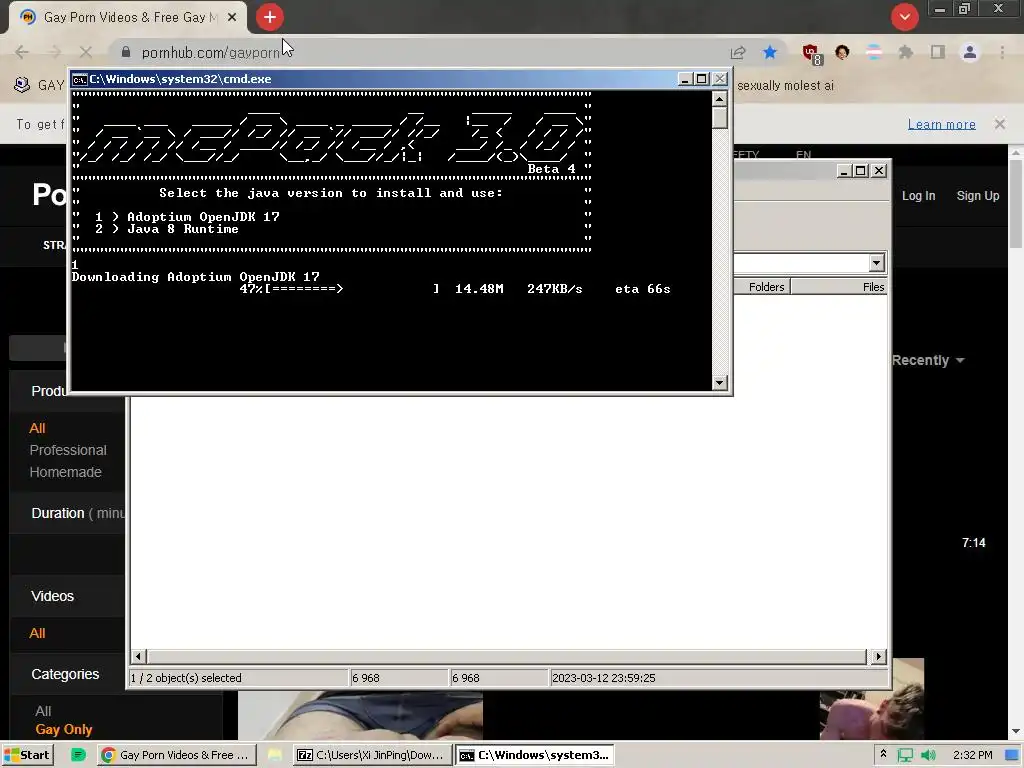Screen dimensions: 1024x768
Task: Show hidden system tray icons
Action: [x=884, y=754]
